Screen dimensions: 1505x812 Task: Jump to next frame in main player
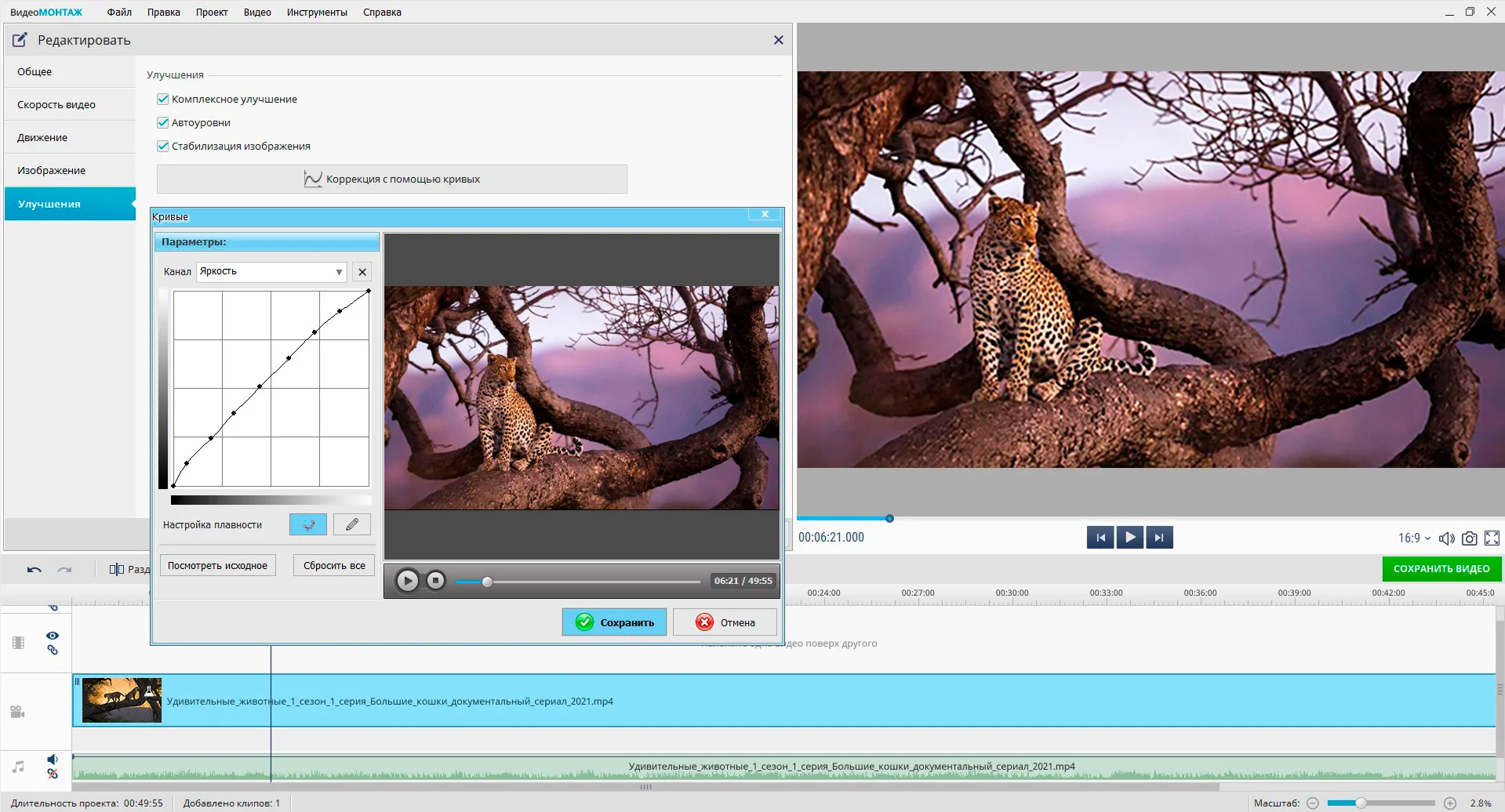(x=1159, y=538)
